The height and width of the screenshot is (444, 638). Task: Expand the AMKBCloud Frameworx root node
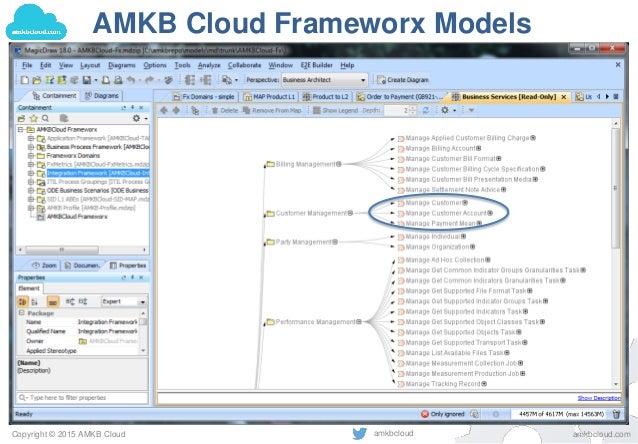20,129
